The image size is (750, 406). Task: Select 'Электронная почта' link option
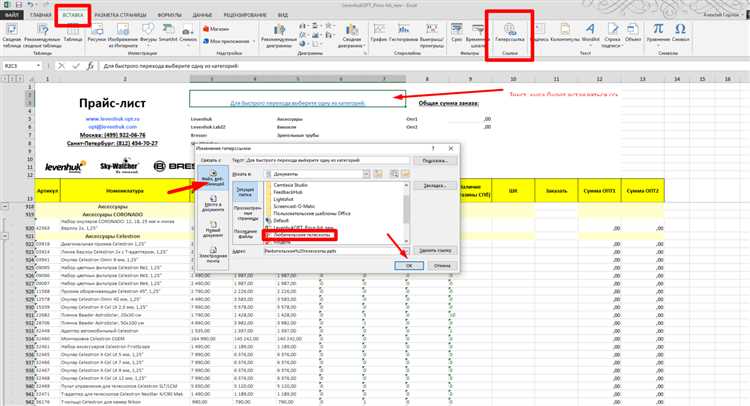coord(213,255)
